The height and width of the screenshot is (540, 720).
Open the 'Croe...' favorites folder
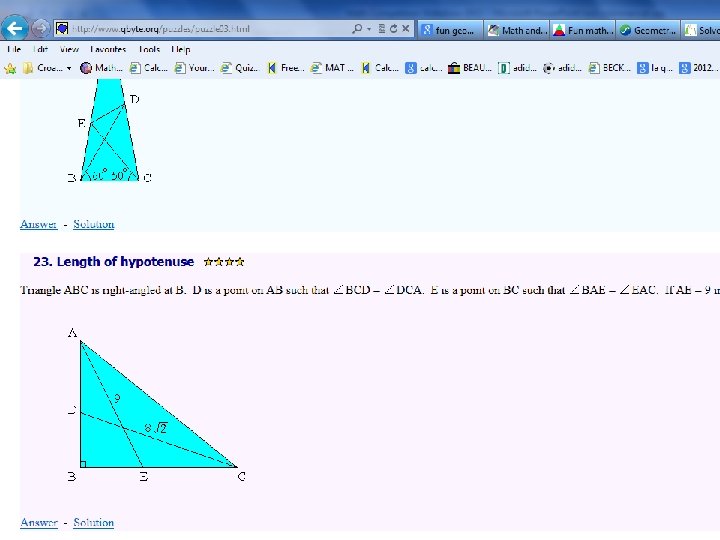47,68
